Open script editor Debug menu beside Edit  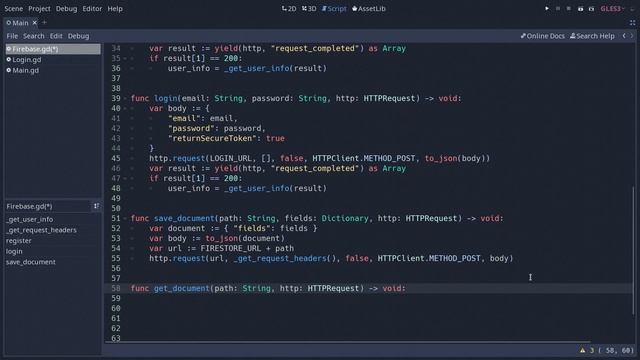click(x=78, y=36)
